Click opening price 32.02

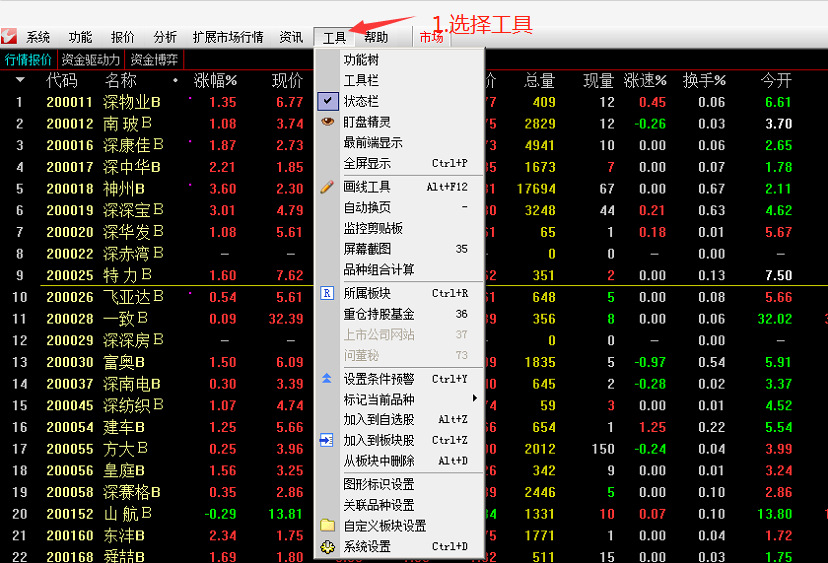click(x=775, y=318)
